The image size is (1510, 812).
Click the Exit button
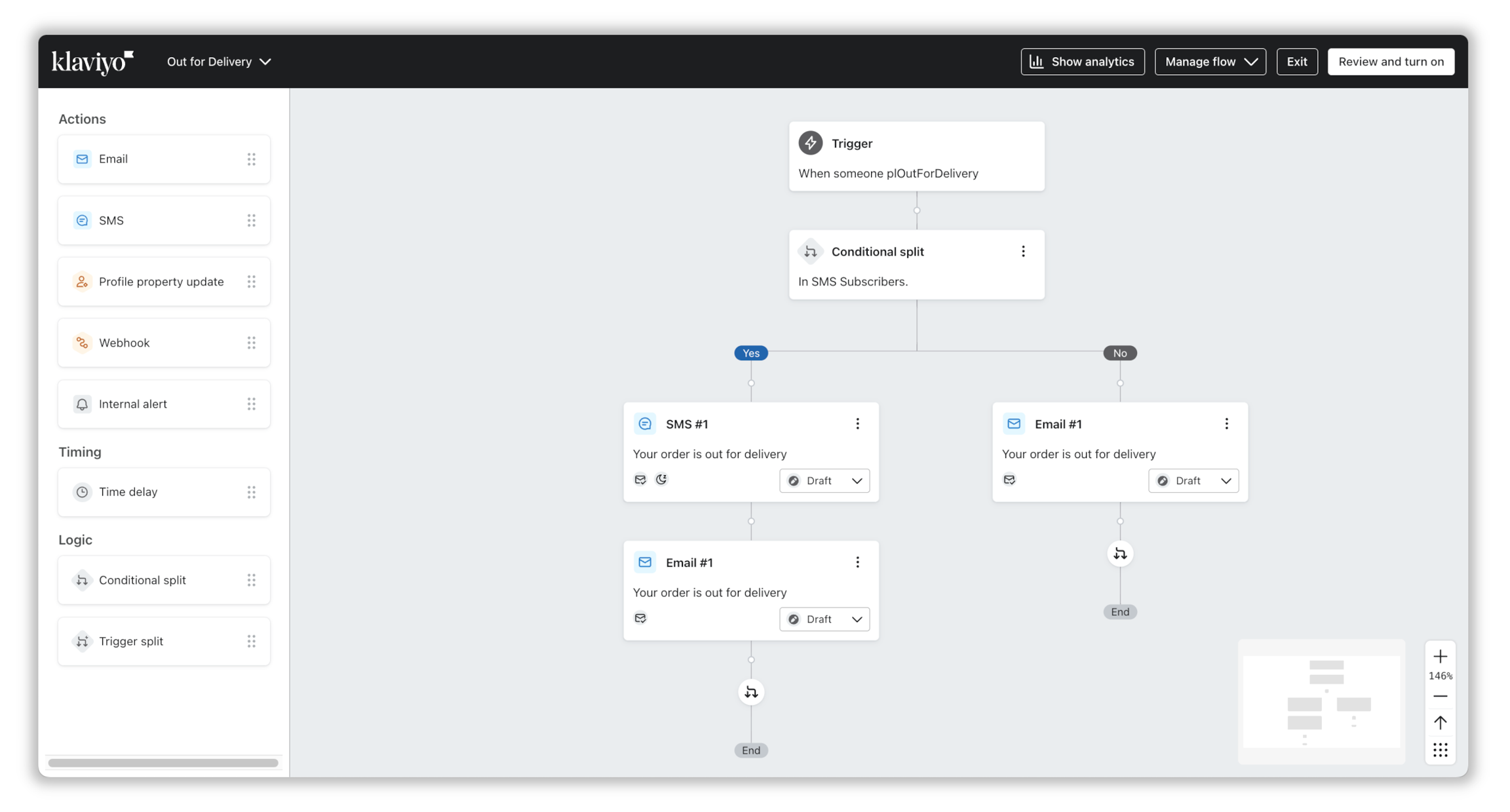tap(1296, 61)
